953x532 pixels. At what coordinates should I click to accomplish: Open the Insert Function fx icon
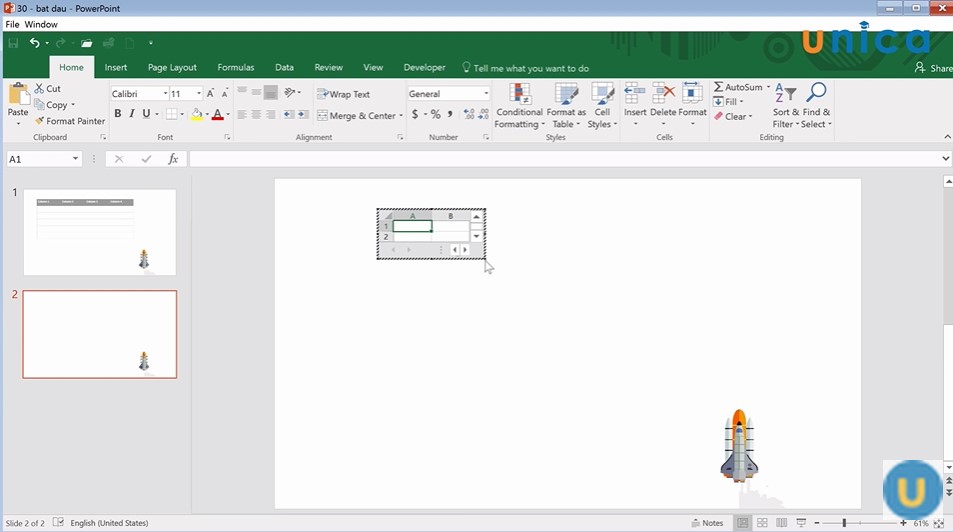pos(173,159)
